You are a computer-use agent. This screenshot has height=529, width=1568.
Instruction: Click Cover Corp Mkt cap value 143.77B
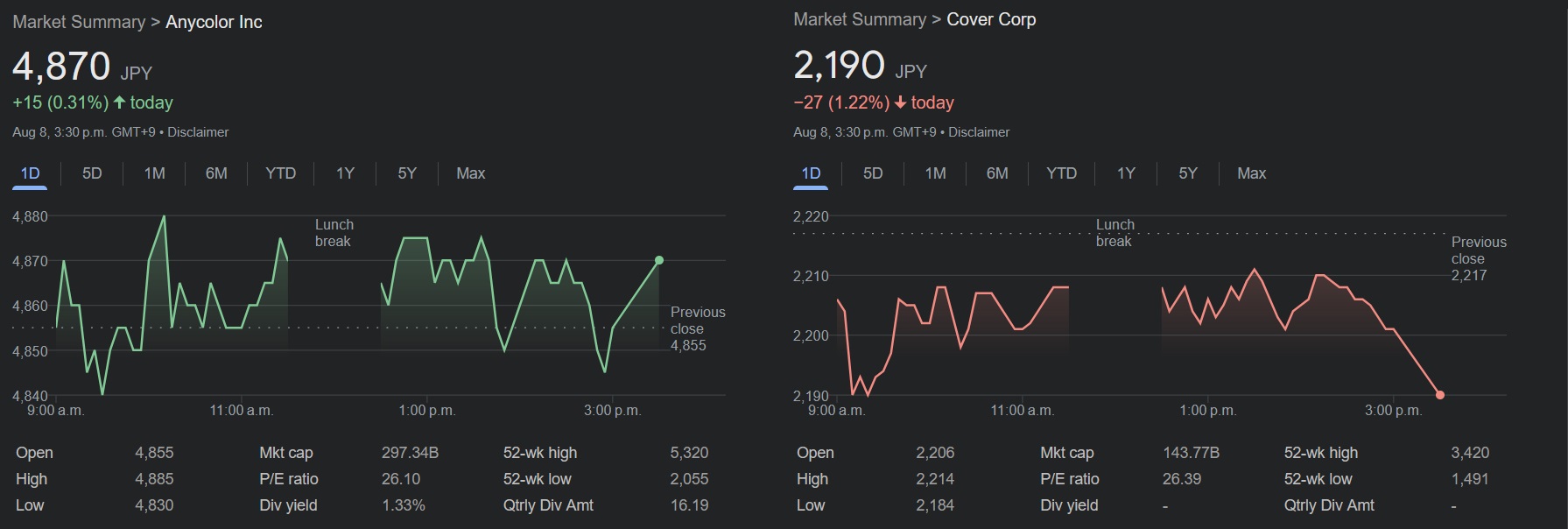pos(1191,453)
